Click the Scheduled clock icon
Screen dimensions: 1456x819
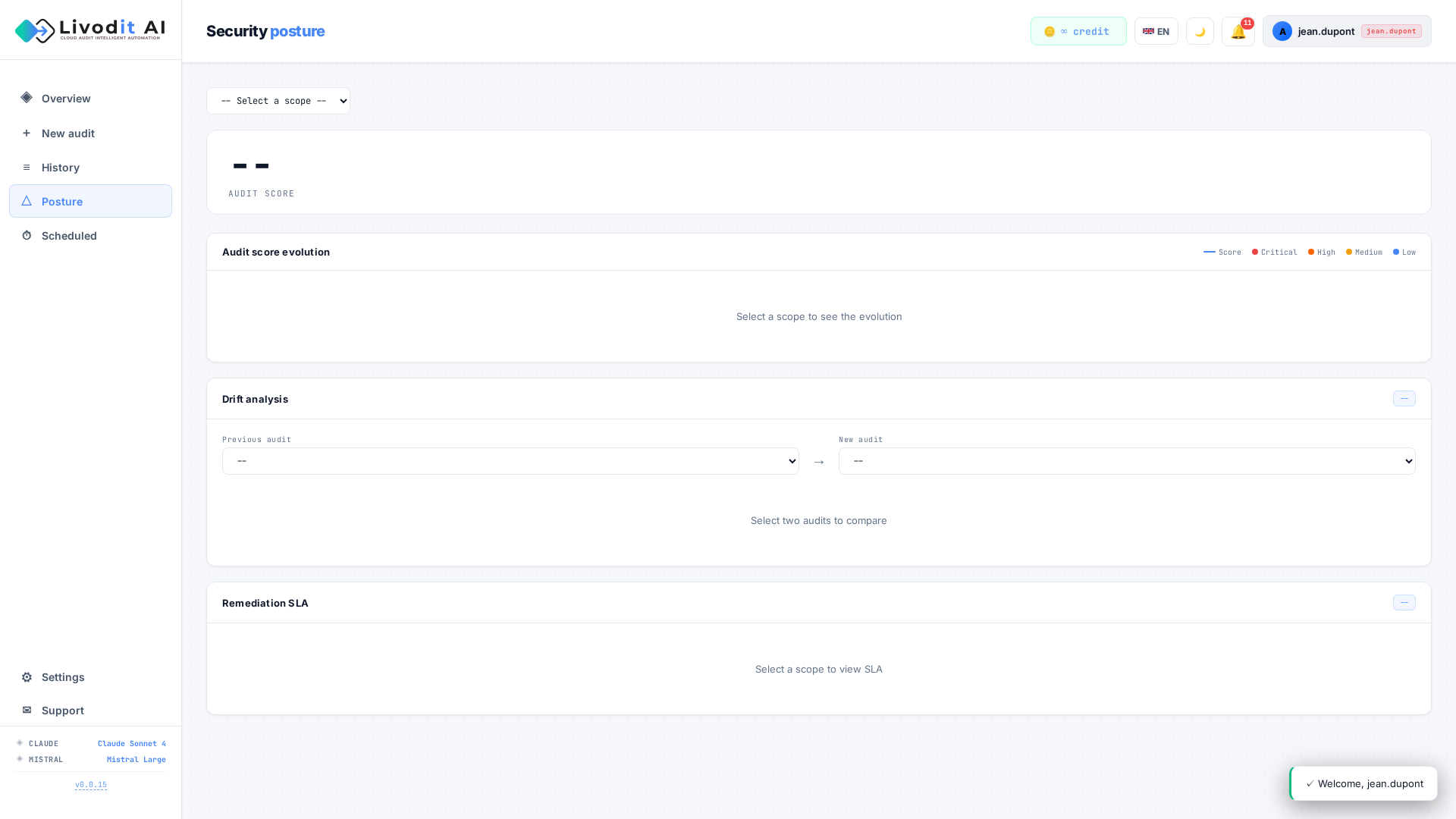[27, 236]
